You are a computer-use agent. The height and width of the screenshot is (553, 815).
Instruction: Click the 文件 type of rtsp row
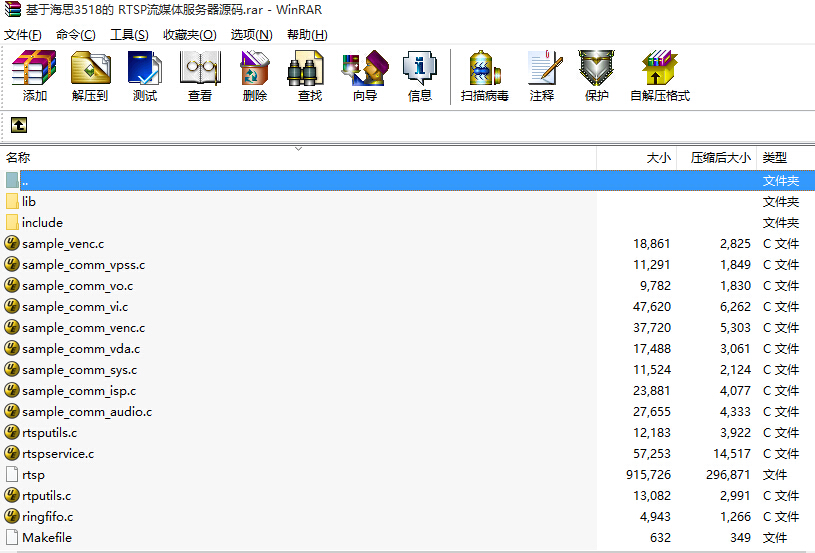(x=774, y=475)
